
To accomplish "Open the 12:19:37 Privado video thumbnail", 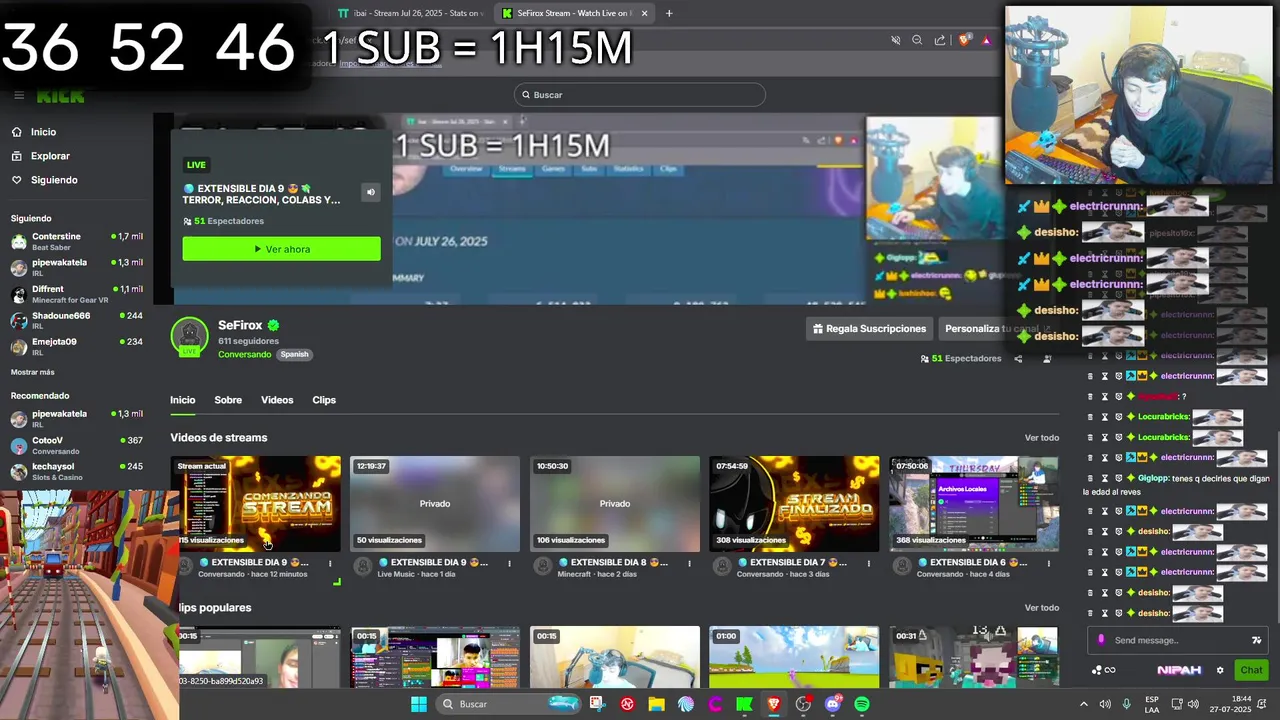I will [x=435, y=504].
